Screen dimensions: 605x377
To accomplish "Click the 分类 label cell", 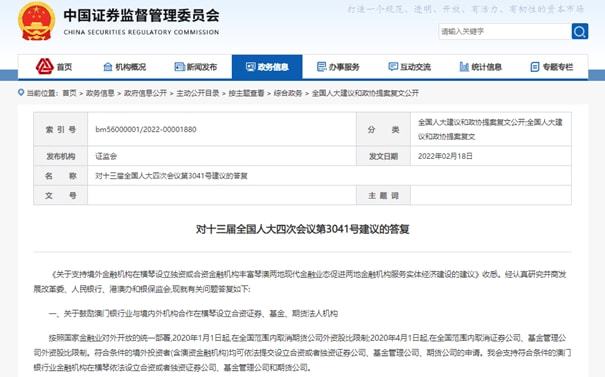I will (x=383, y=129).
